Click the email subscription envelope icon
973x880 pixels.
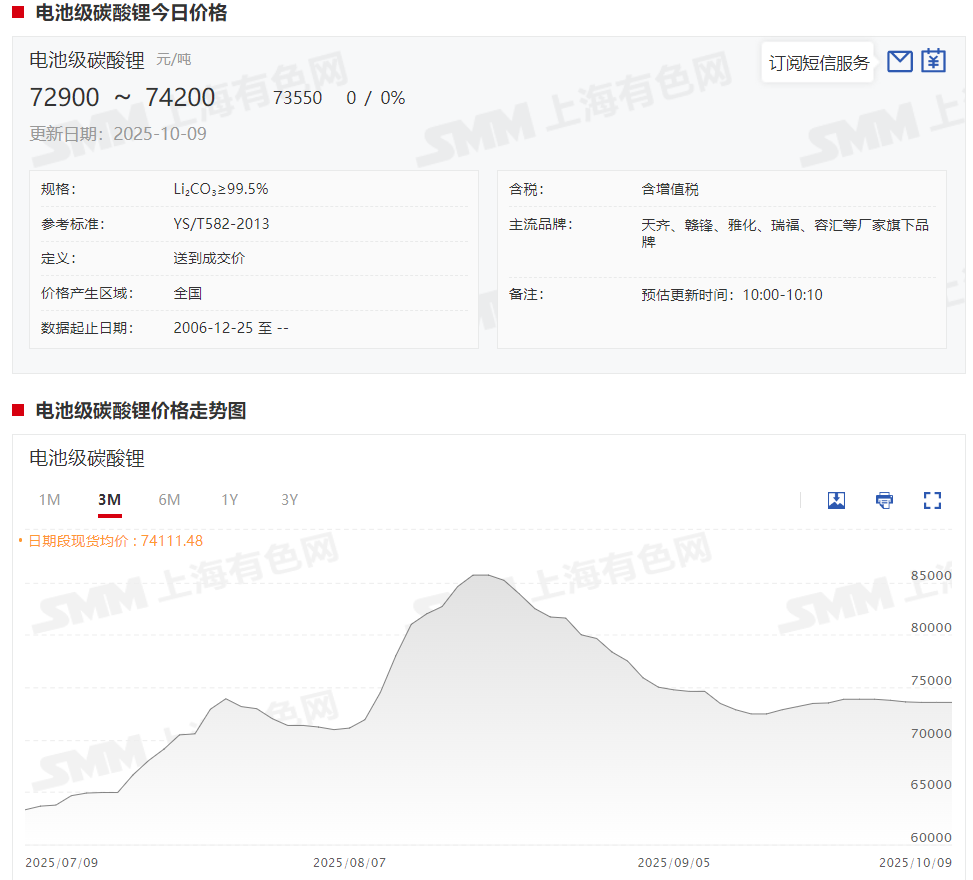[x=900, y=62]
